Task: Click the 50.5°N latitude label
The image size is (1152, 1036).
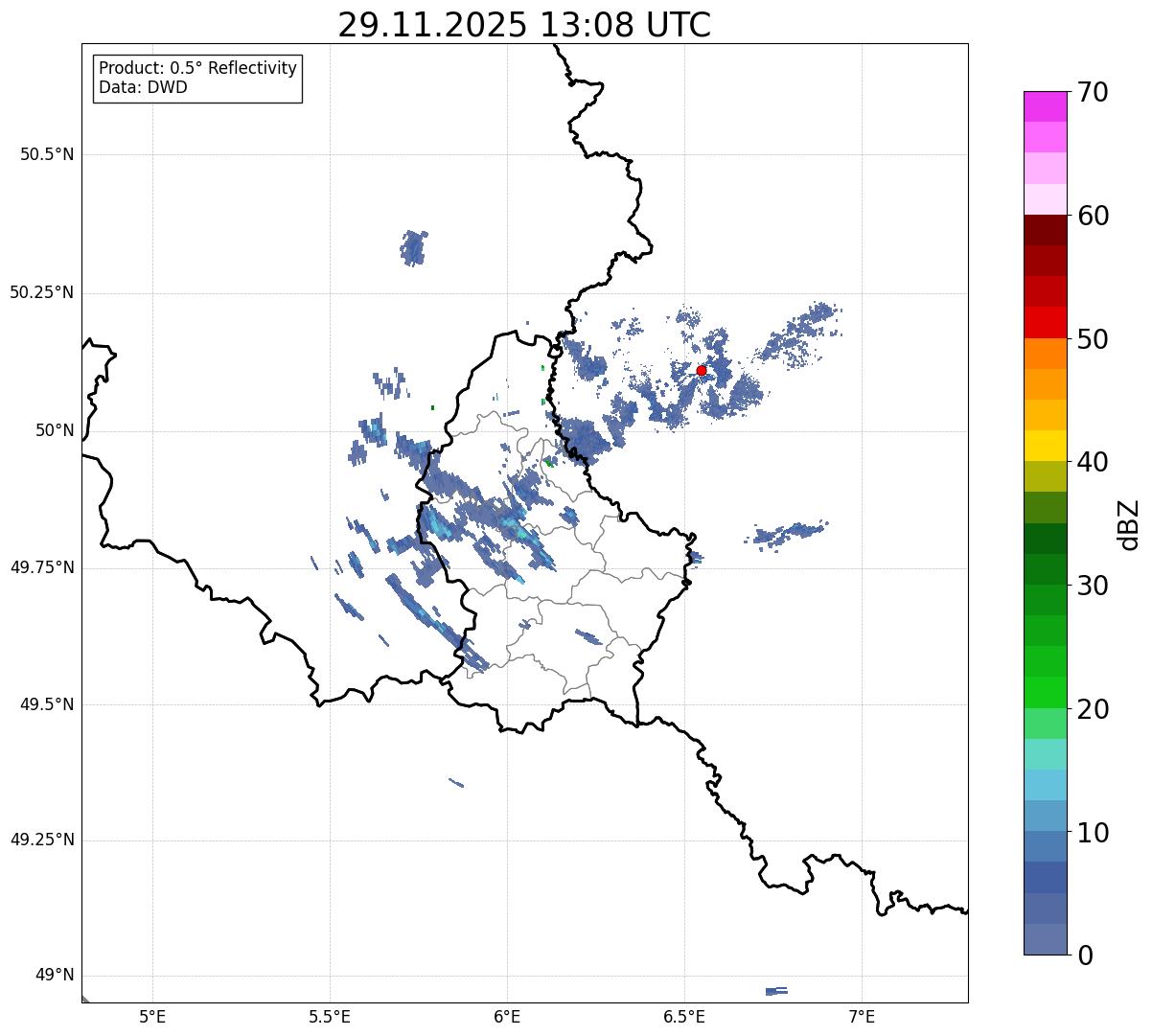Action: 47,154
